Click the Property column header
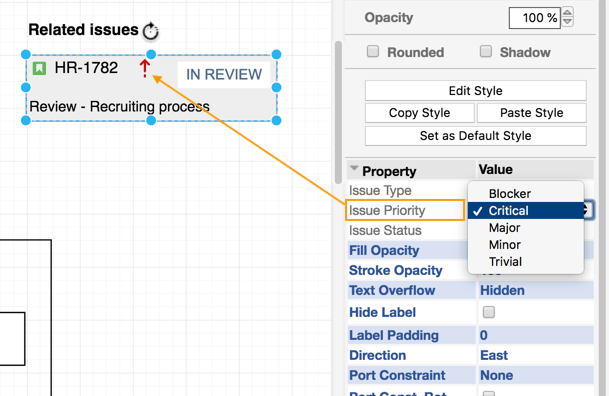The width and height of the screenshot is (609, 396). click(x=389, y=171)
